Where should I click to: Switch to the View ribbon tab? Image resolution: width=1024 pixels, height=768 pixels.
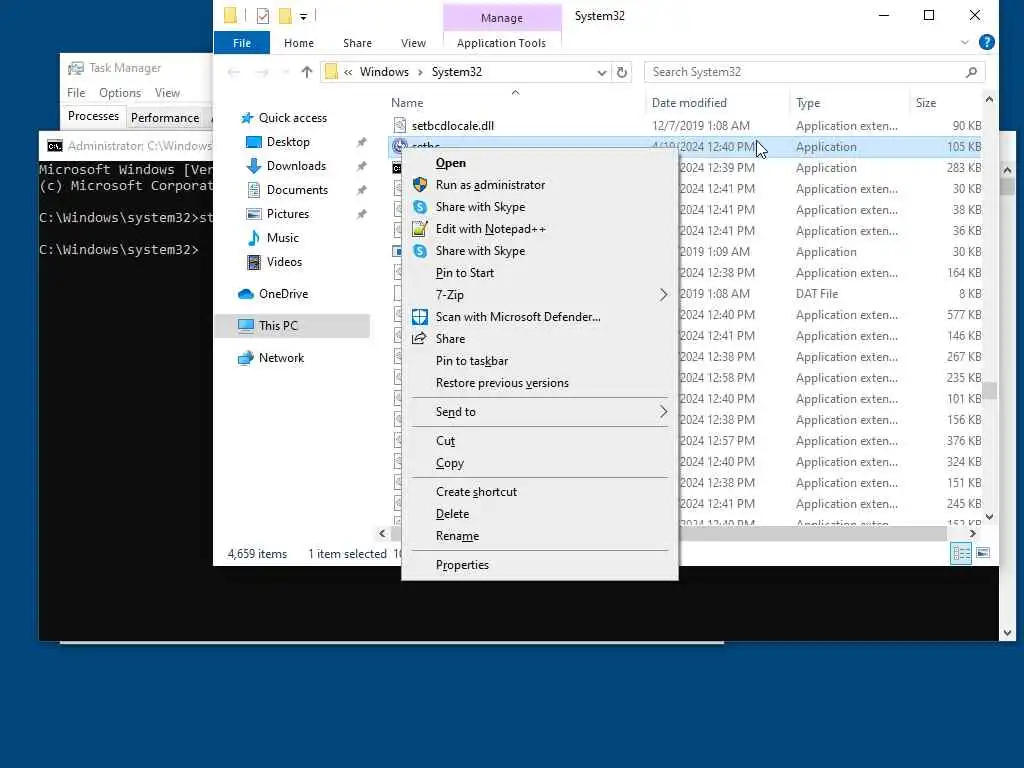pos(413,43)
